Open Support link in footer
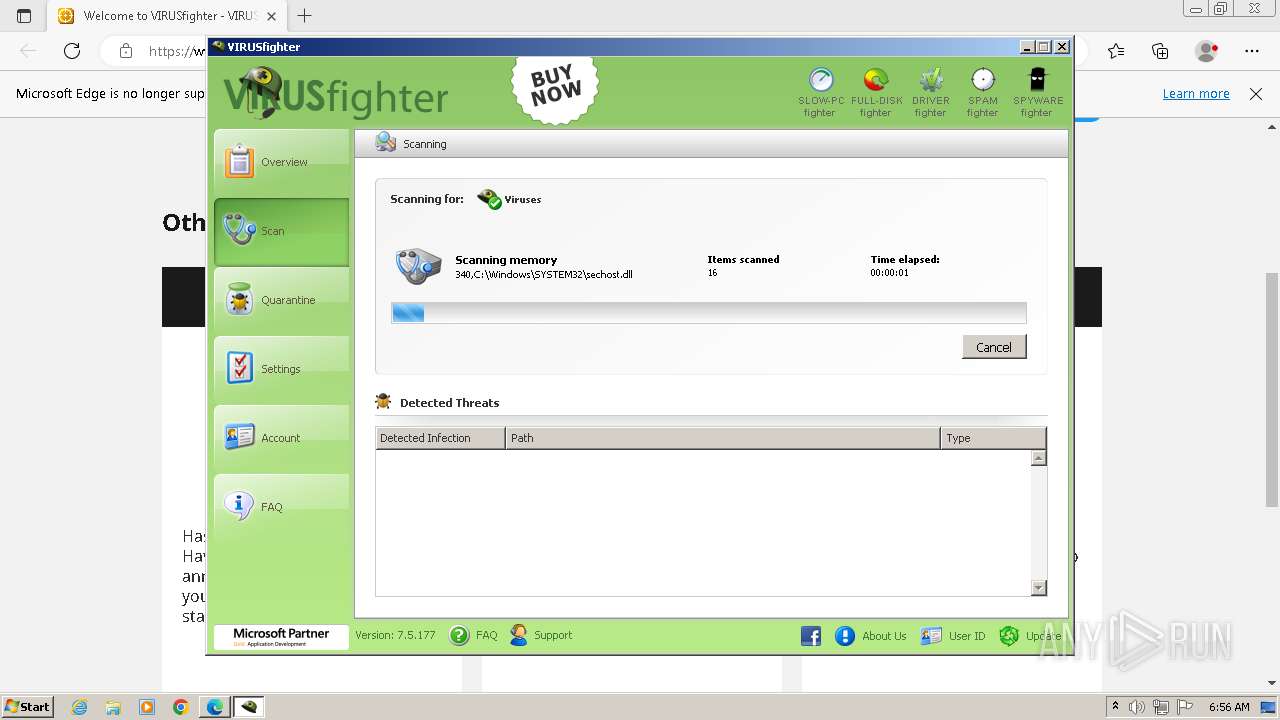 pos(541,635)
